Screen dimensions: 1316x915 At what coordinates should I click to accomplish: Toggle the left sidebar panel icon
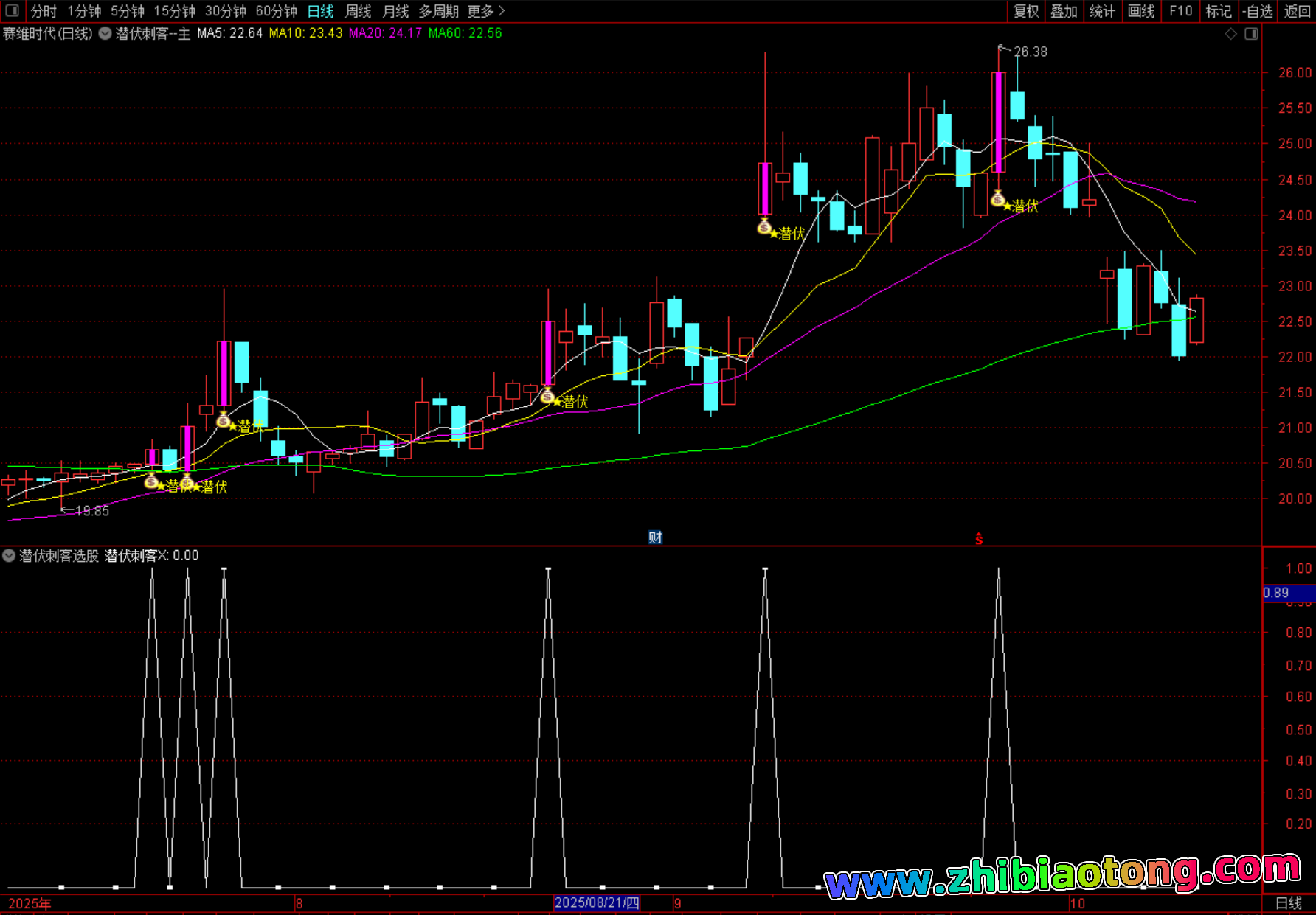pos(12,10)
